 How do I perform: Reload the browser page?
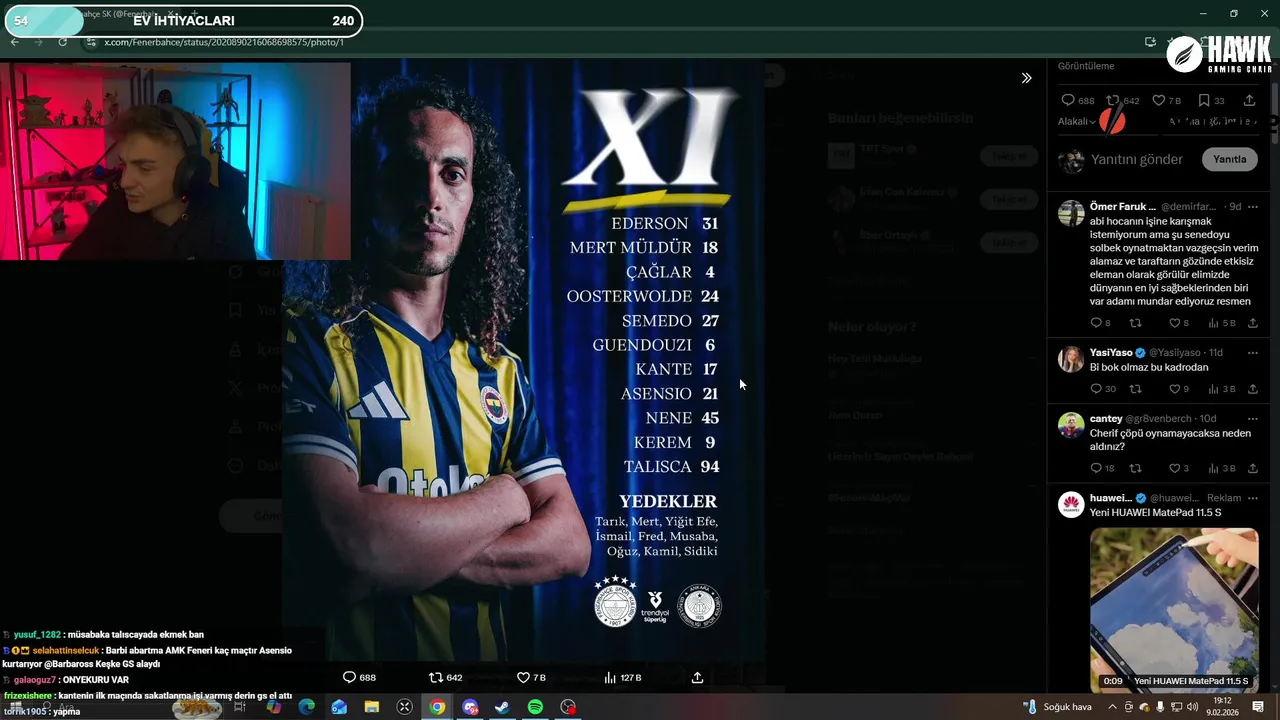63,42
